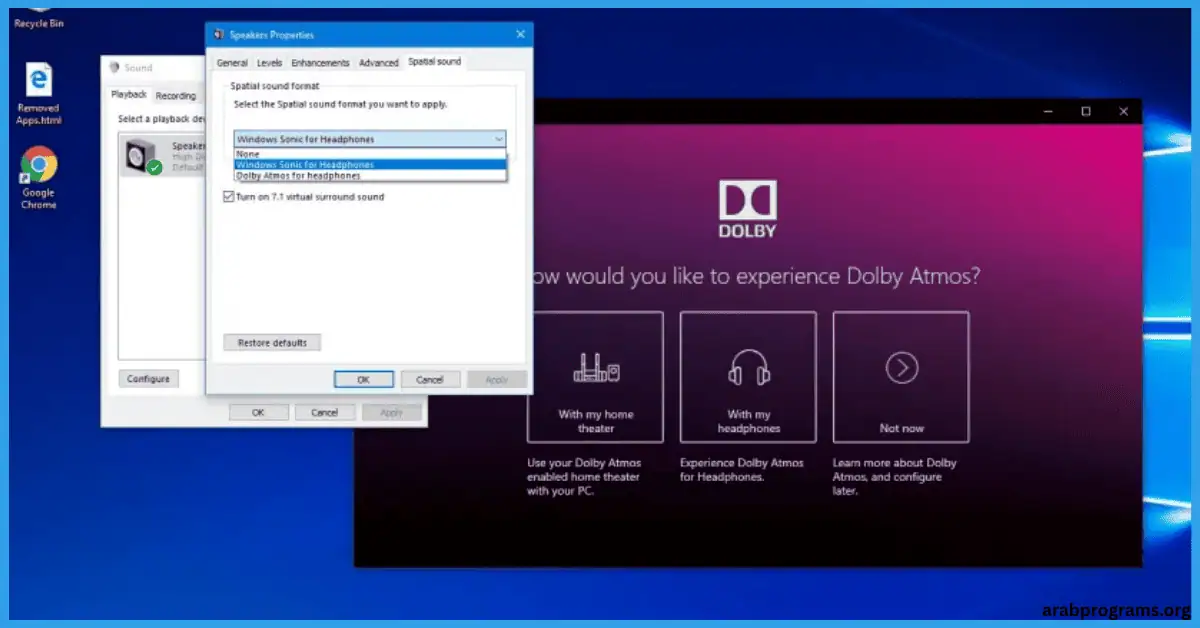Click the Dolby logo in the Dolby window
This screenshot has height=628, width=1200.
click(x=747, y=208)
